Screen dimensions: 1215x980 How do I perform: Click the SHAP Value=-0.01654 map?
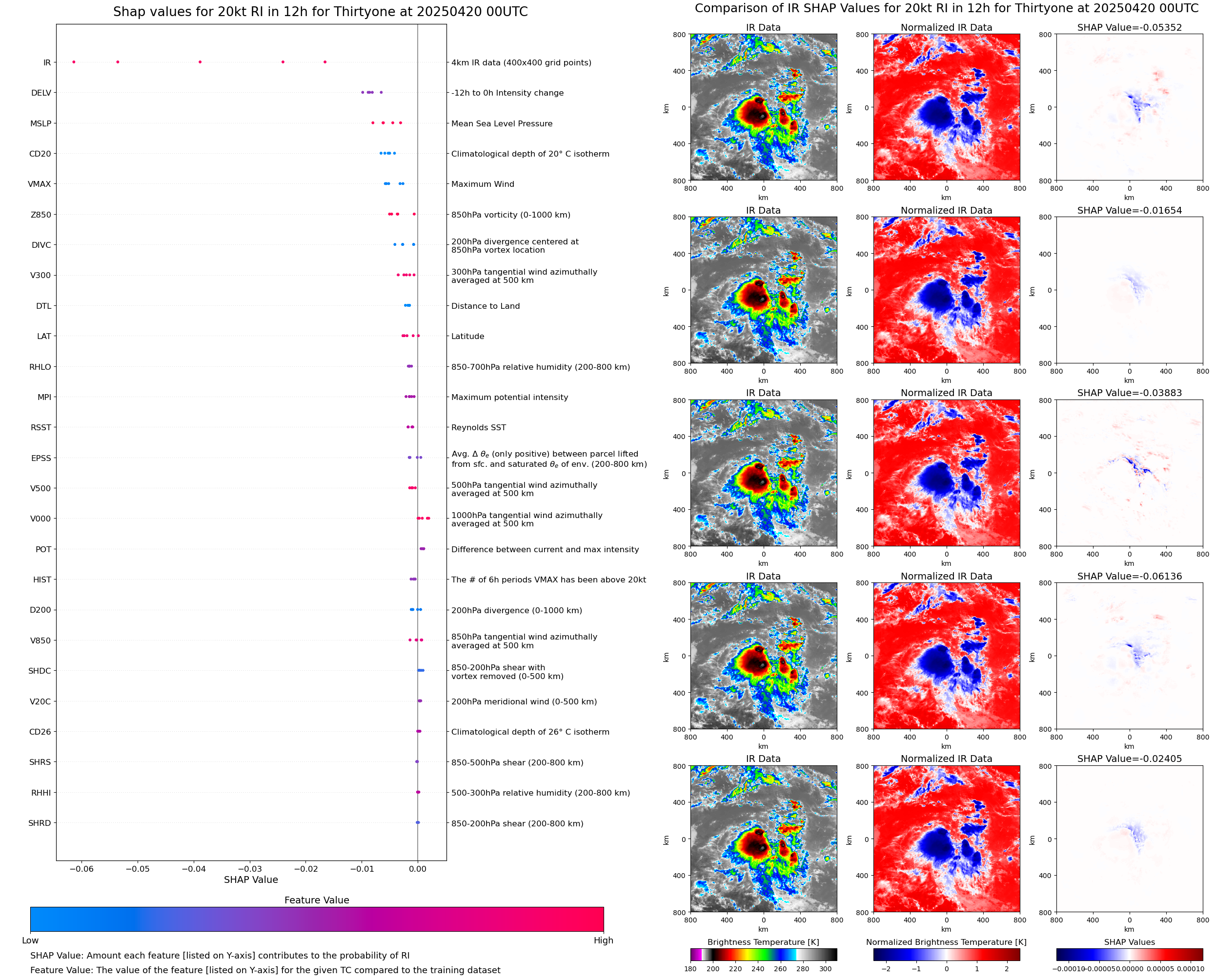click(x=1129, y=290)
